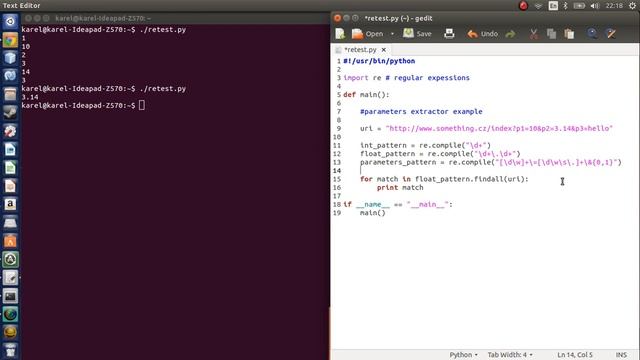
Task: Open the Software Updater launcher icon
Action: click(x=10, y=259)
